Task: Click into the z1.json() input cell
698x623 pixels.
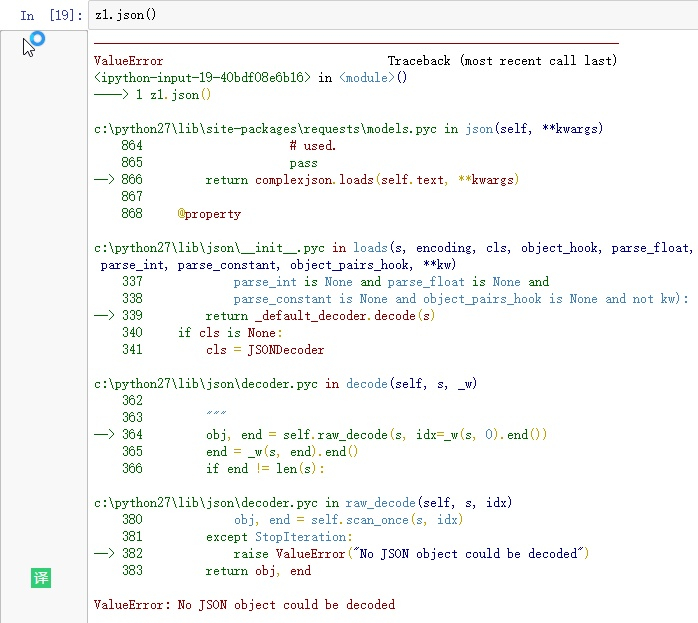Action: point(390,15)
